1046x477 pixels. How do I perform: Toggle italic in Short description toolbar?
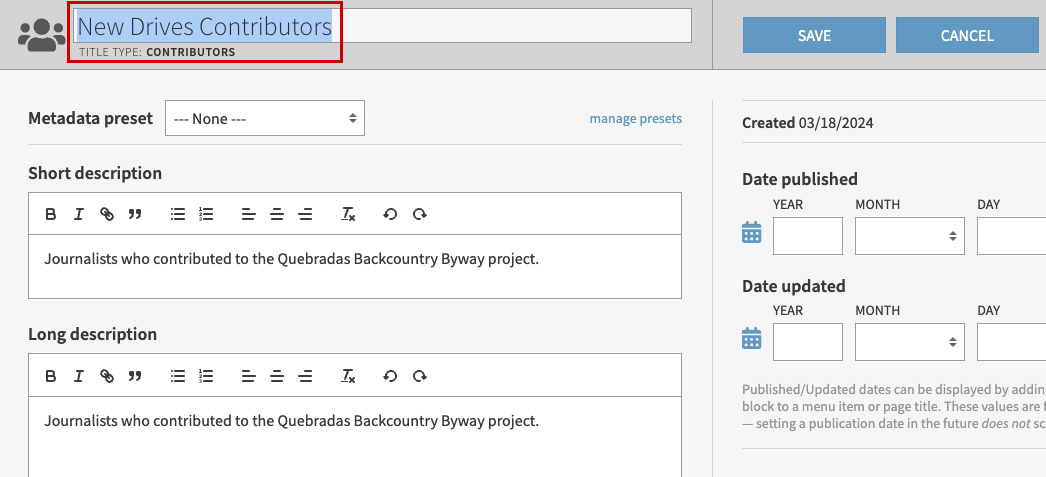click(x=79, y=214)
